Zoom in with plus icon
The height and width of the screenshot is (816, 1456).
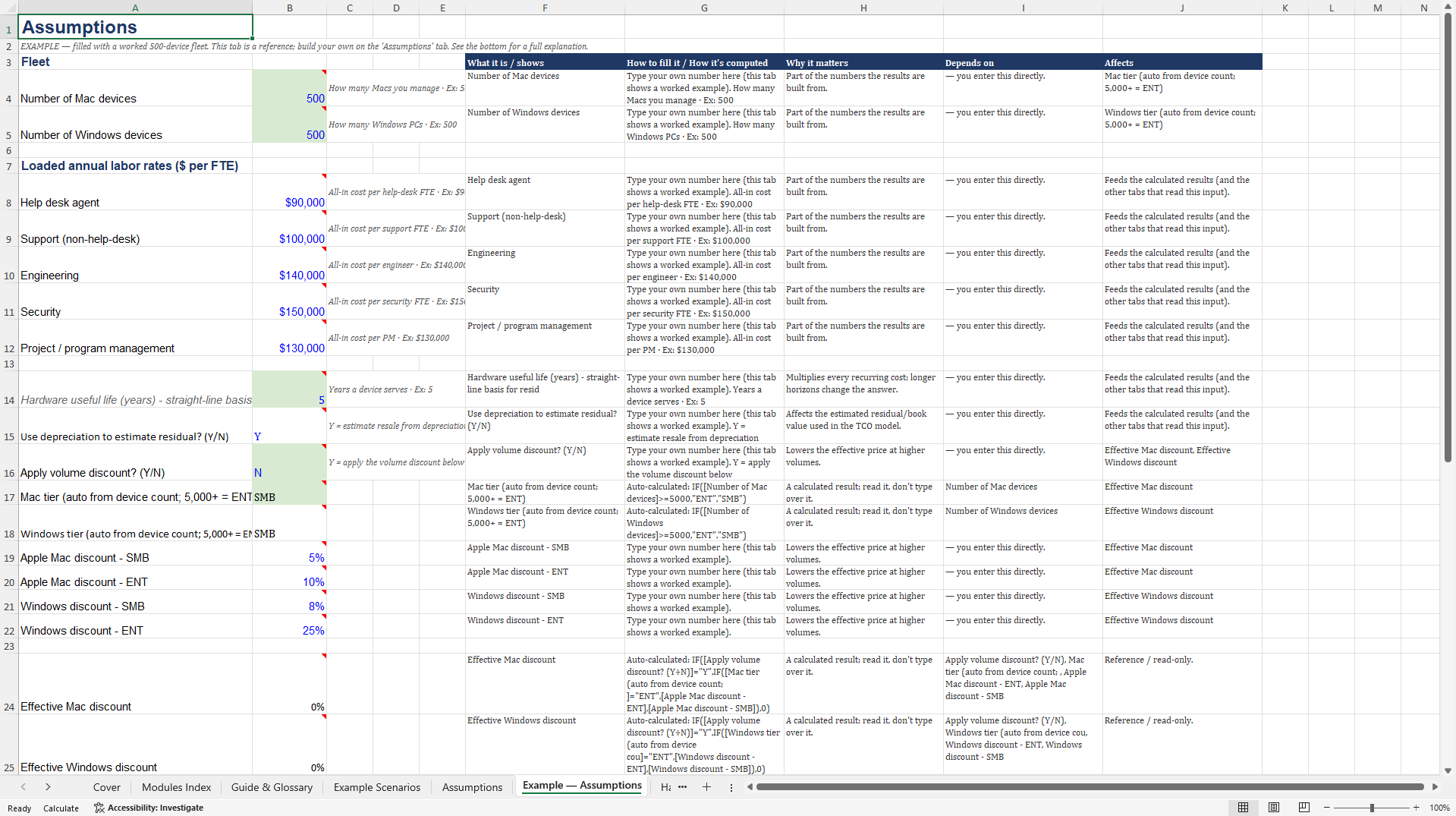pyautogui.click(x=1416, y=808)
